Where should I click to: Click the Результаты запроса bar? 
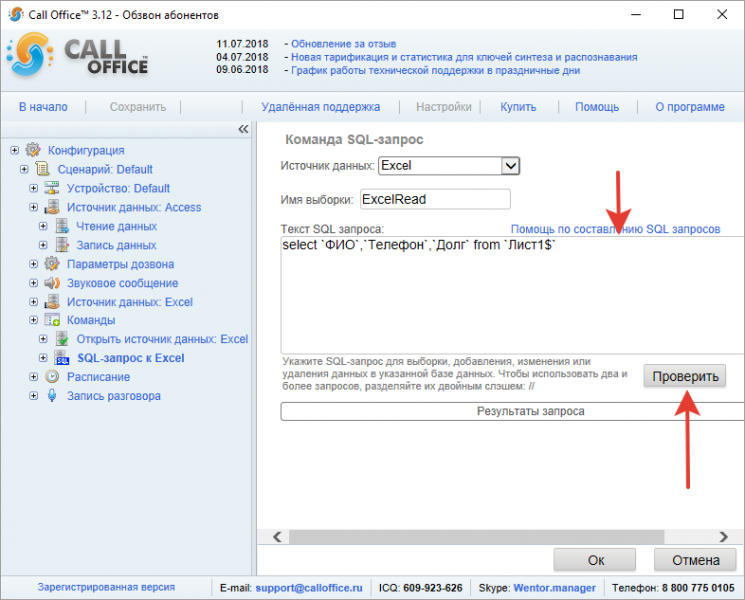[x=512, y=411]
